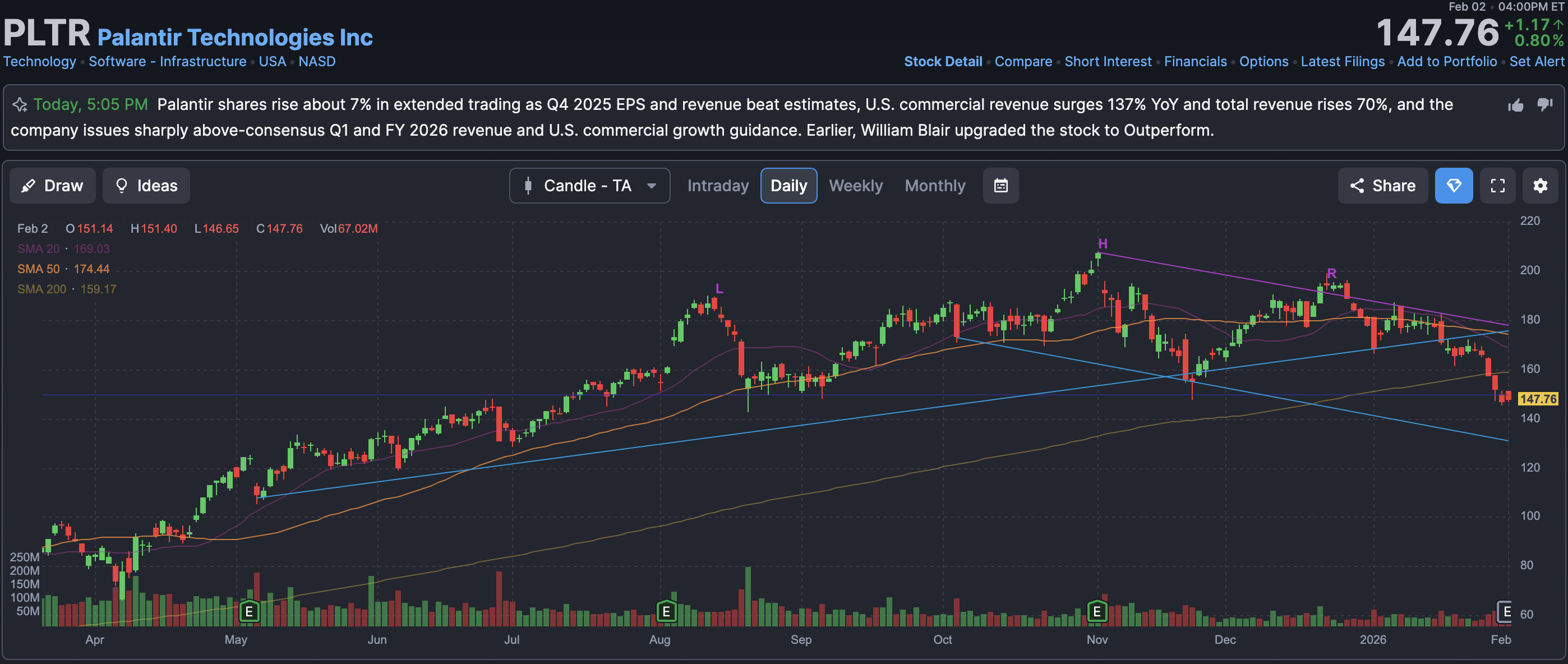The width and height of the screenshot is (1568, 664).
Task: Open the calendar date range icon
Action: (1000, 186)
